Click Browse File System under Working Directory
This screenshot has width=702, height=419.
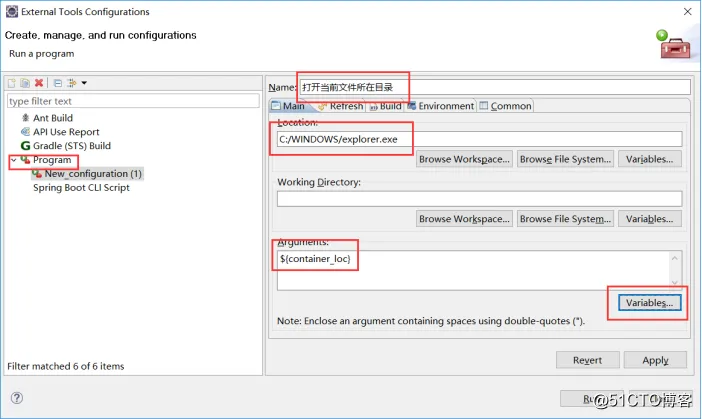tap(565, 219)
